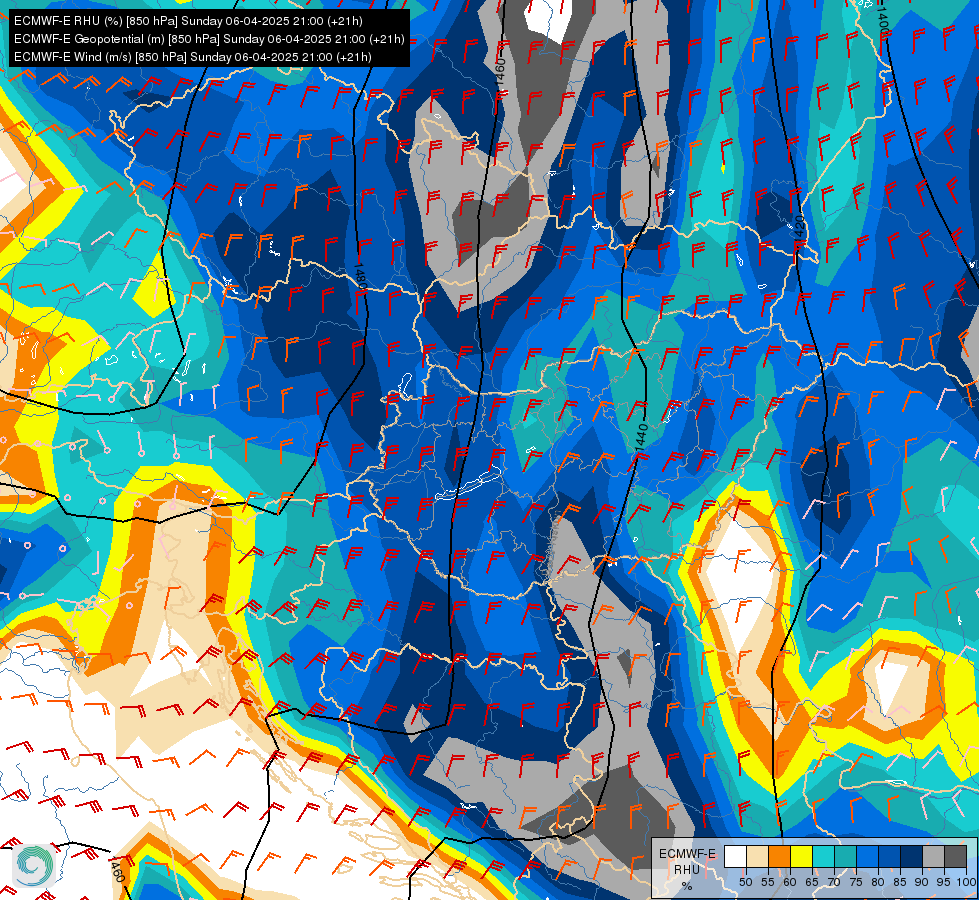The height and width of the screenshot is (900, 979).
Task: Click the legend value 100
Action: [966, 882]
